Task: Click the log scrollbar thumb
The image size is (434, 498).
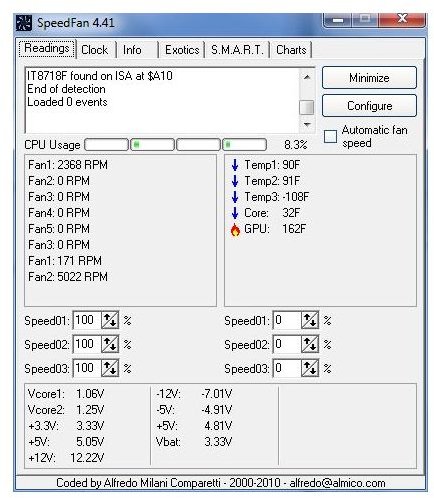Action: coord(307,107)
